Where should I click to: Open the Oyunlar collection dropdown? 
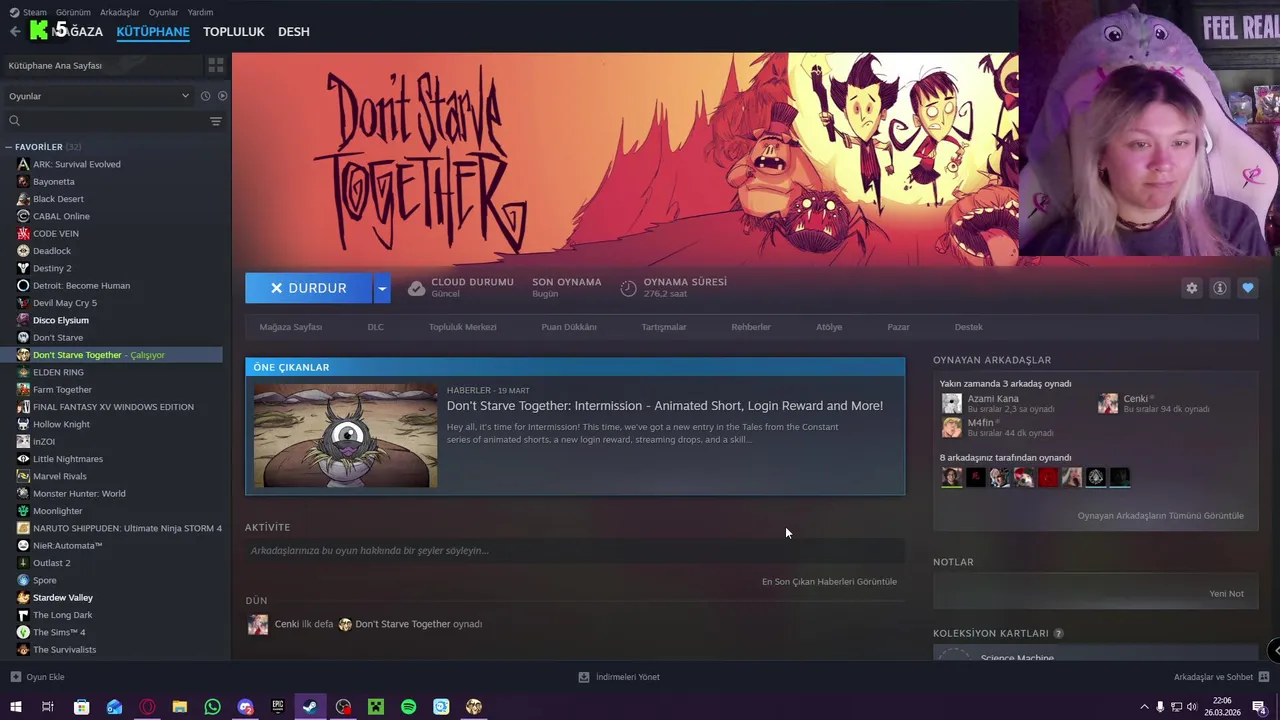tap(98, 96)
